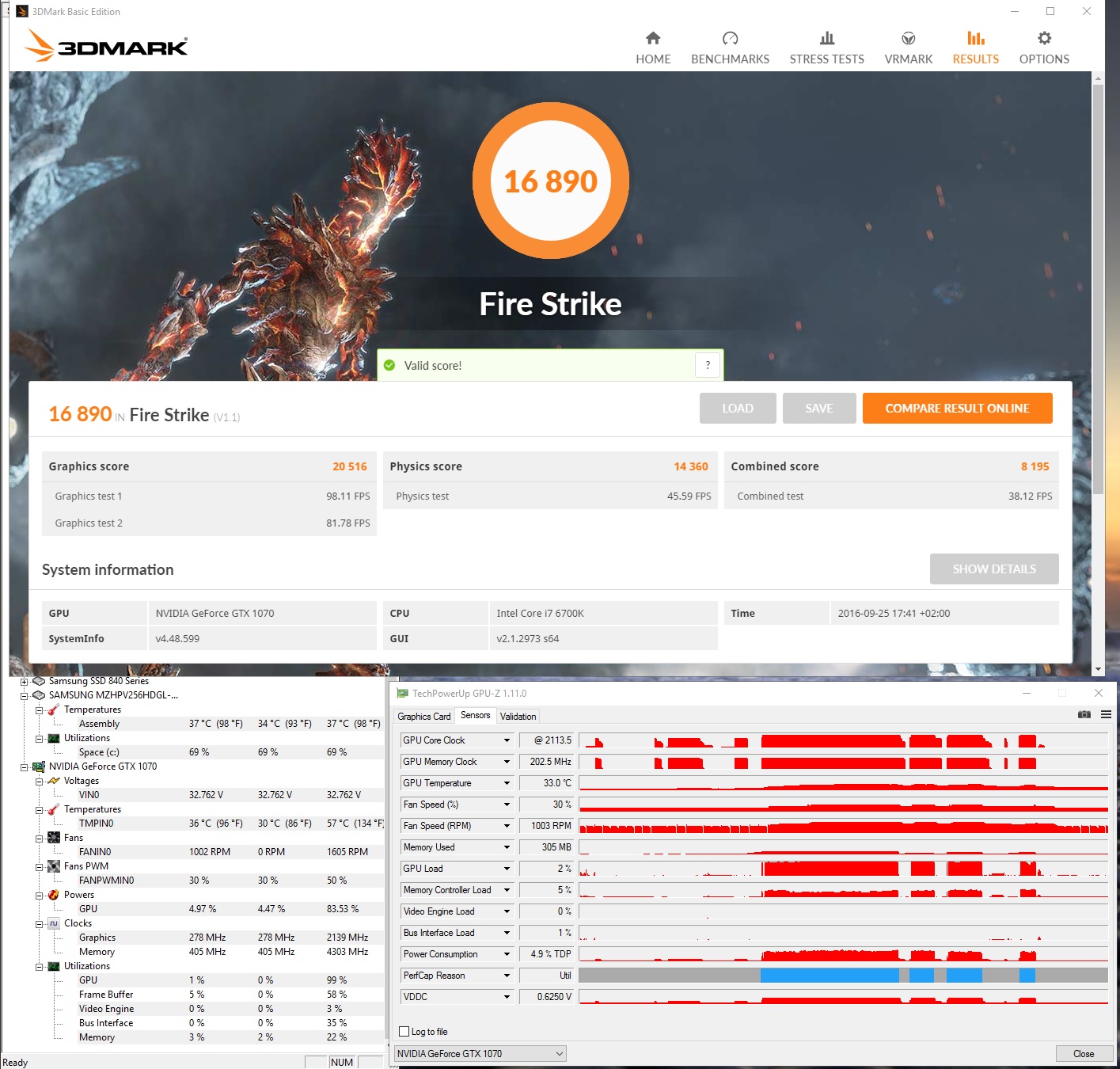Screen dimensions: 1120x1069
Task: Click the GPU Load sensor graph
Action: tap(844, 869)
